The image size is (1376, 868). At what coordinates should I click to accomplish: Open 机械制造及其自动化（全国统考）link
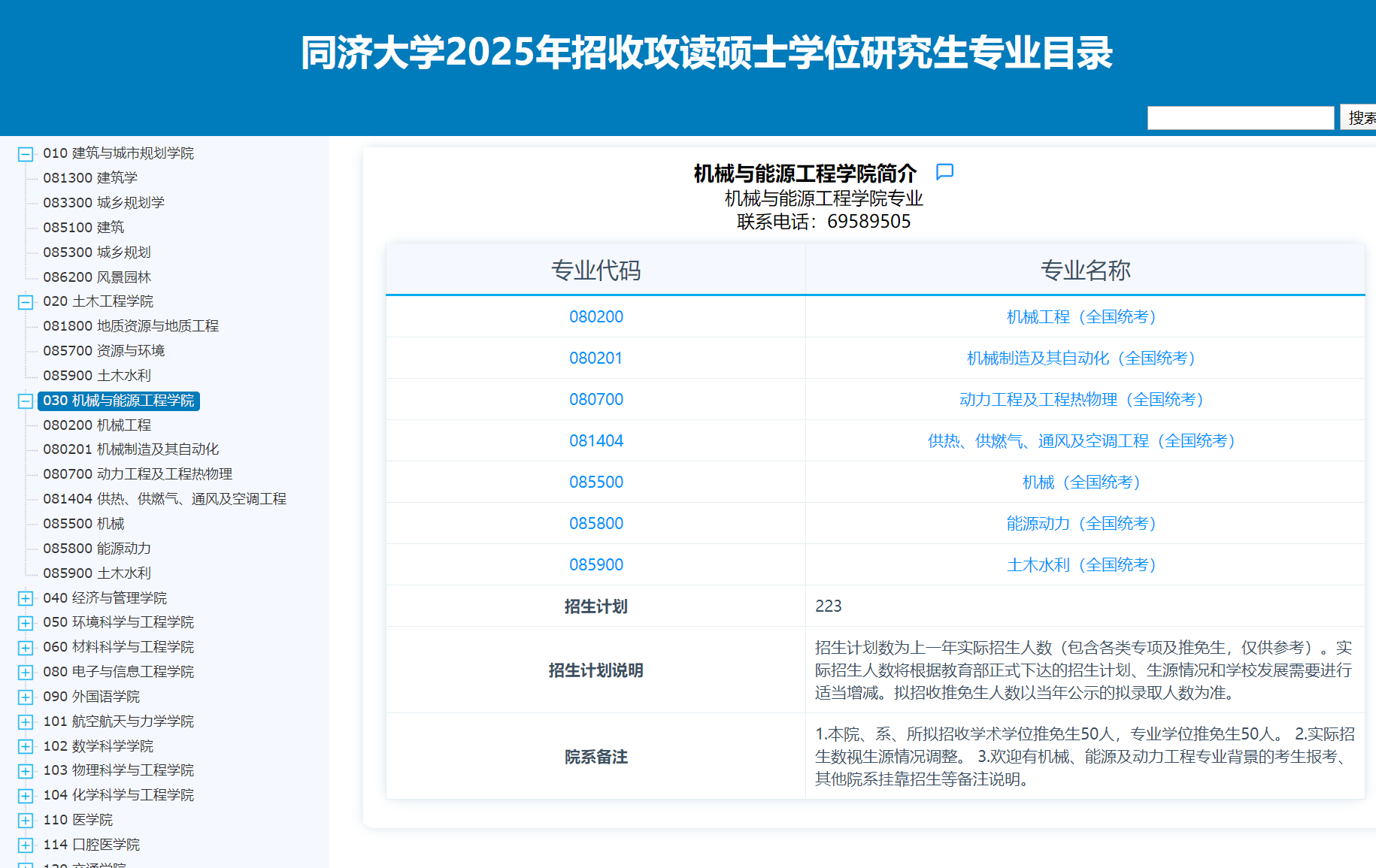point(1085,358)
